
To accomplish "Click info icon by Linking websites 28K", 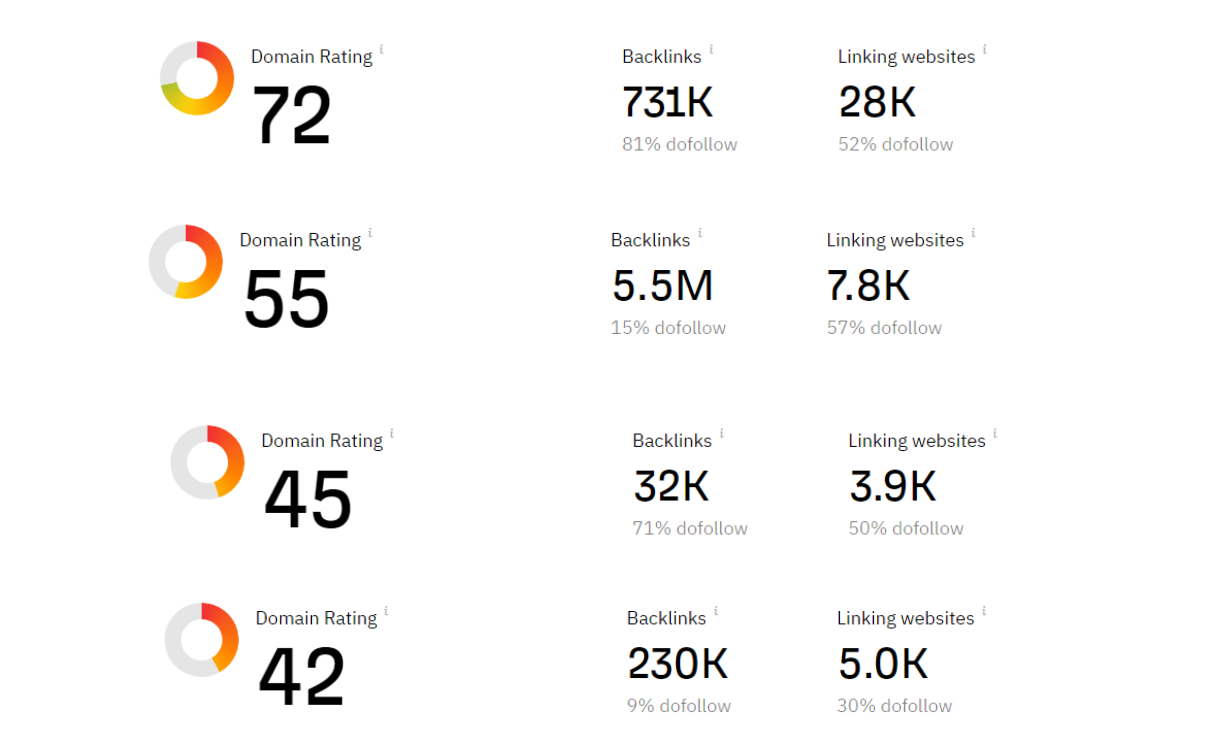I will [x=984, y=49].
